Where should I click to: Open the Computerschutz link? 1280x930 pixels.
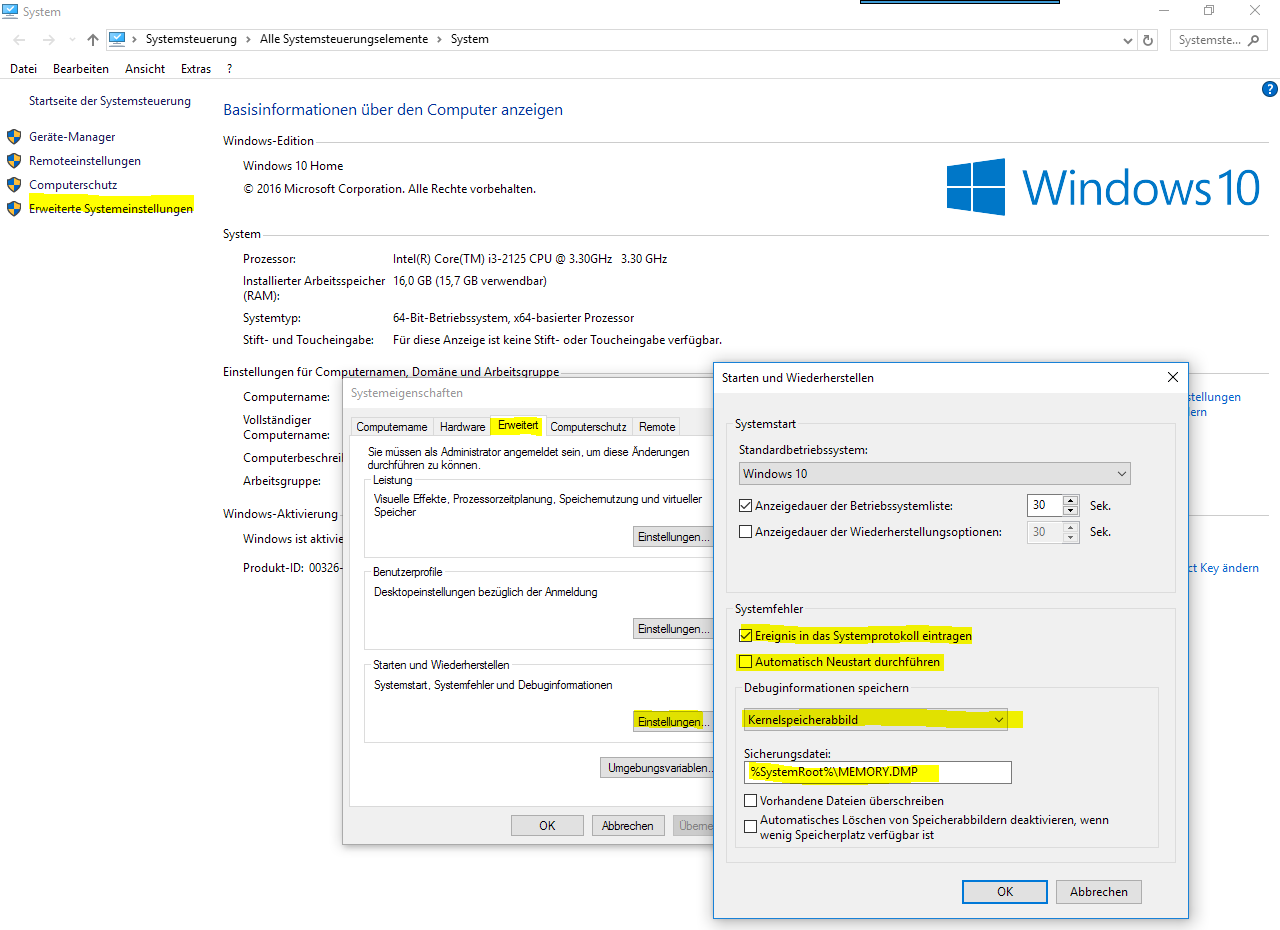coord(73,185)
